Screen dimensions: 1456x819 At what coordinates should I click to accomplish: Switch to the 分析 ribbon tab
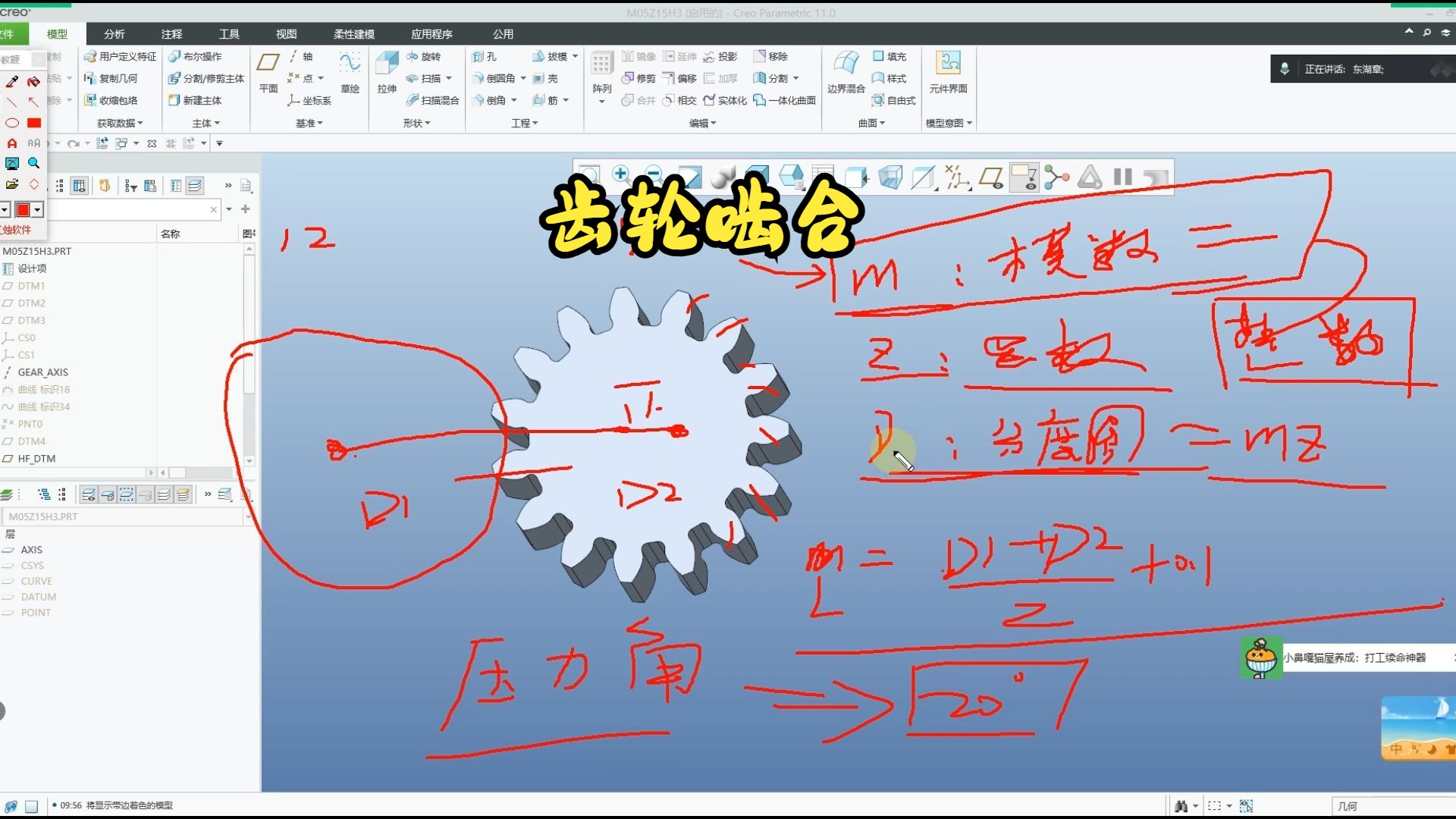(x=114, y=34)
